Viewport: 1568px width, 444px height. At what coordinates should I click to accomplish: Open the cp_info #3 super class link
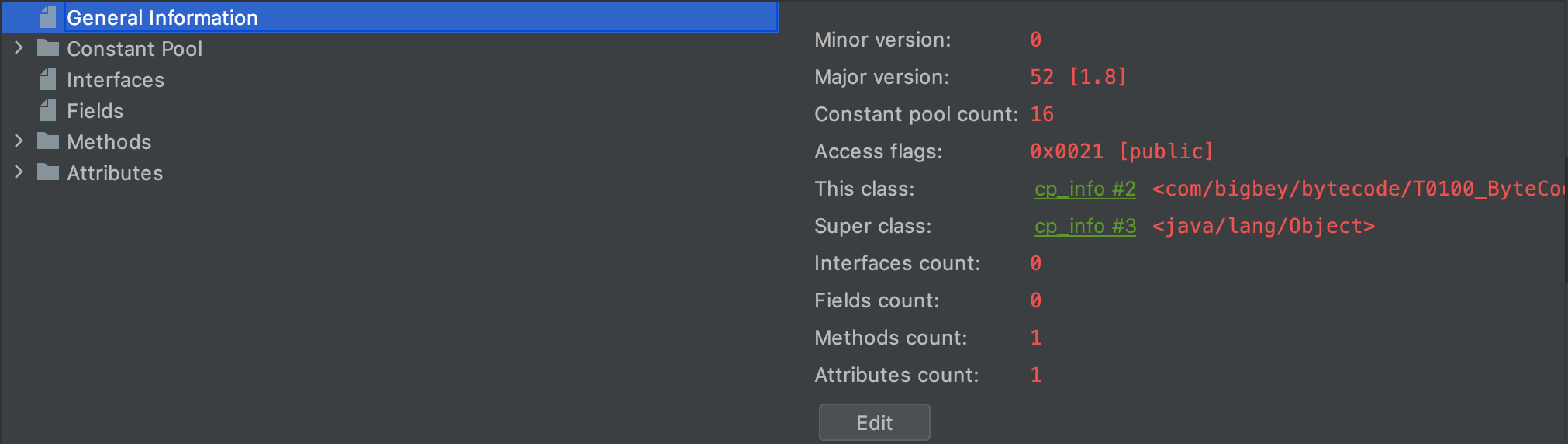(1085, 226)
